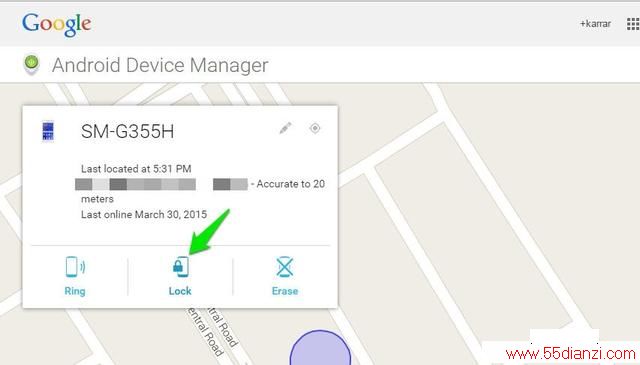Click the locate device target icon
The image size is (640, 365).
[x=315, y=128]
